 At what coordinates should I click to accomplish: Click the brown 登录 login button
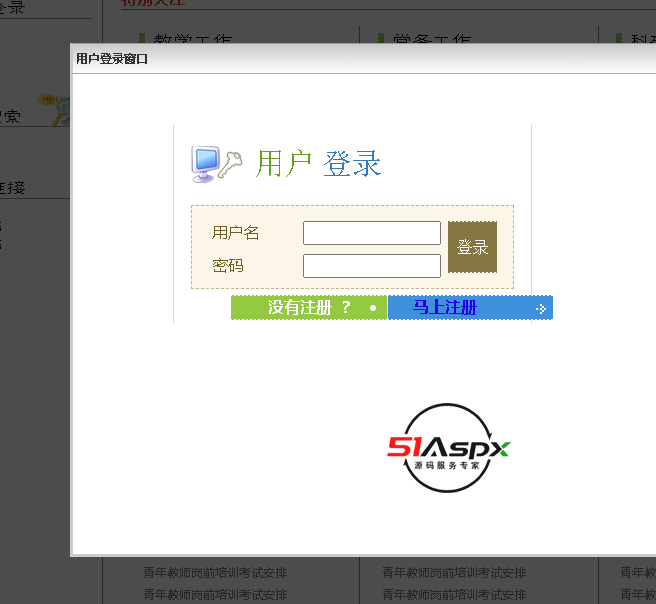coord(472,247)
